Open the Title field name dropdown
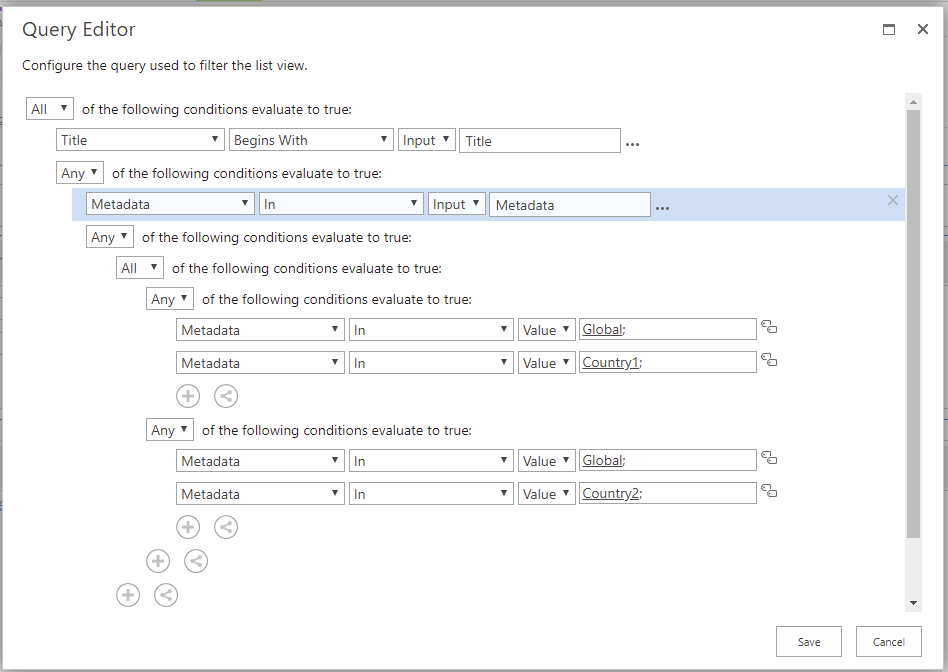This screenshot has width=948, height=672. pyautogui.click(x=140, y=141)
